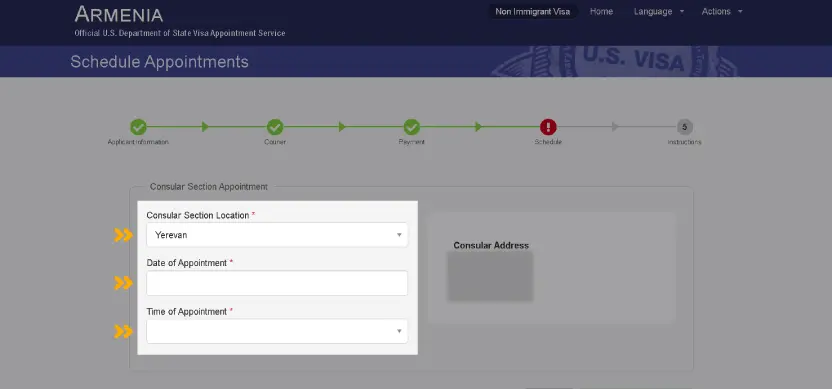Click the Armenia site title

(x=118, y=14)
